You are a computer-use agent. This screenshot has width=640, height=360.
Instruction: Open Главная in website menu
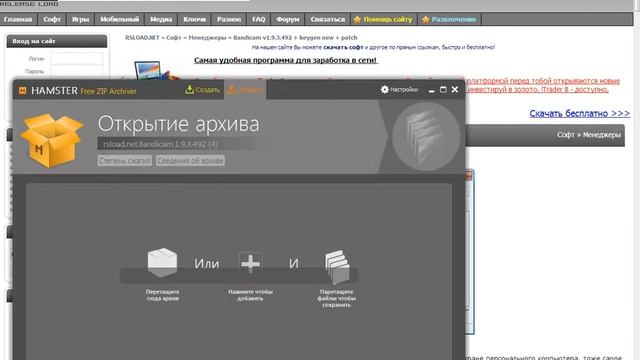click(x=18, y=19)
